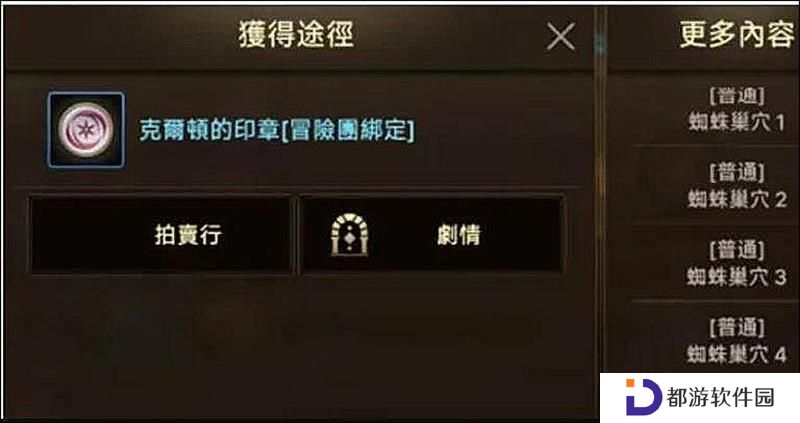Click the [普通] tag above 蜘蛛巢穴 3
This screenshot has height=423, width=800.
pyautogui.click(x=737, y=251)
